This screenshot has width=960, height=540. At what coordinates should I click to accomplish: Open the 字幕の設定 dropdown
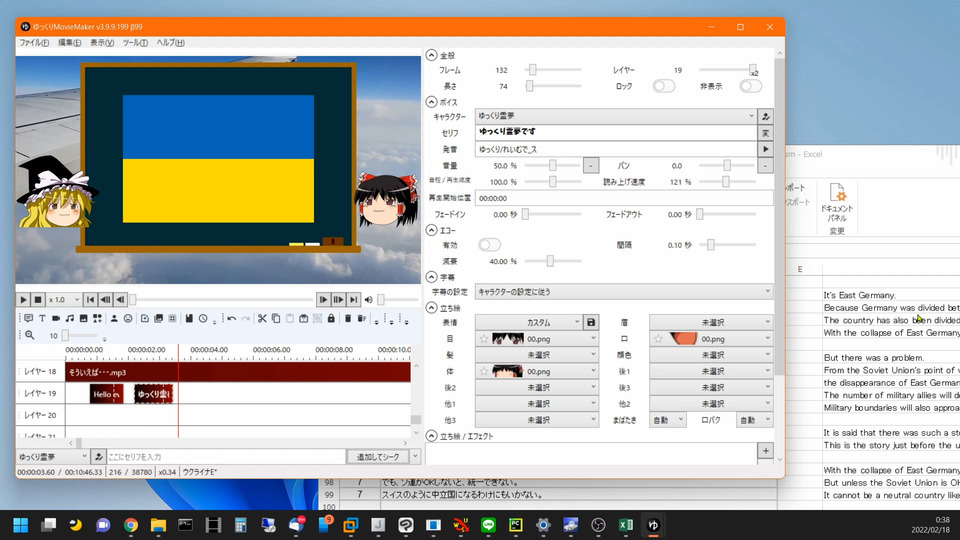coord(624,291)
